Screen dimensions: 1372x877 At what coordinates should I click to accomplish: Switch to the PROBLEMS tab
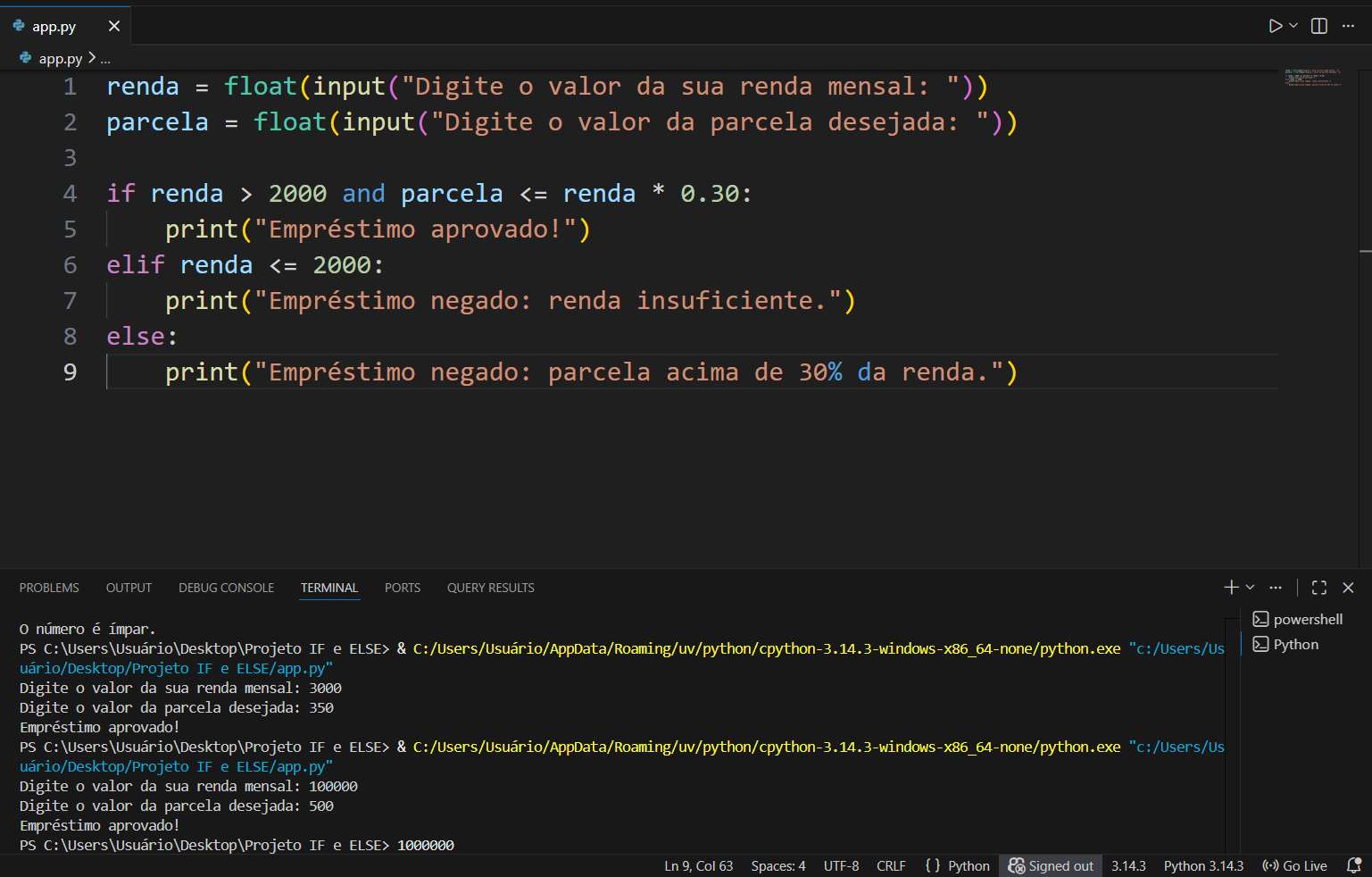coord(49,588)
